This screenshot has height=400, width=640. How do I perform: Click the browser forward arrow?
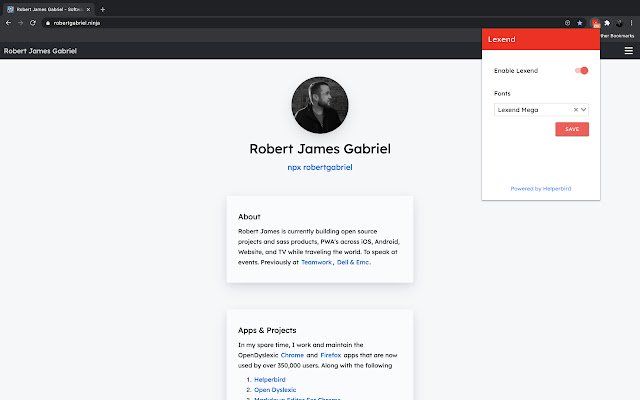[20, 23]
